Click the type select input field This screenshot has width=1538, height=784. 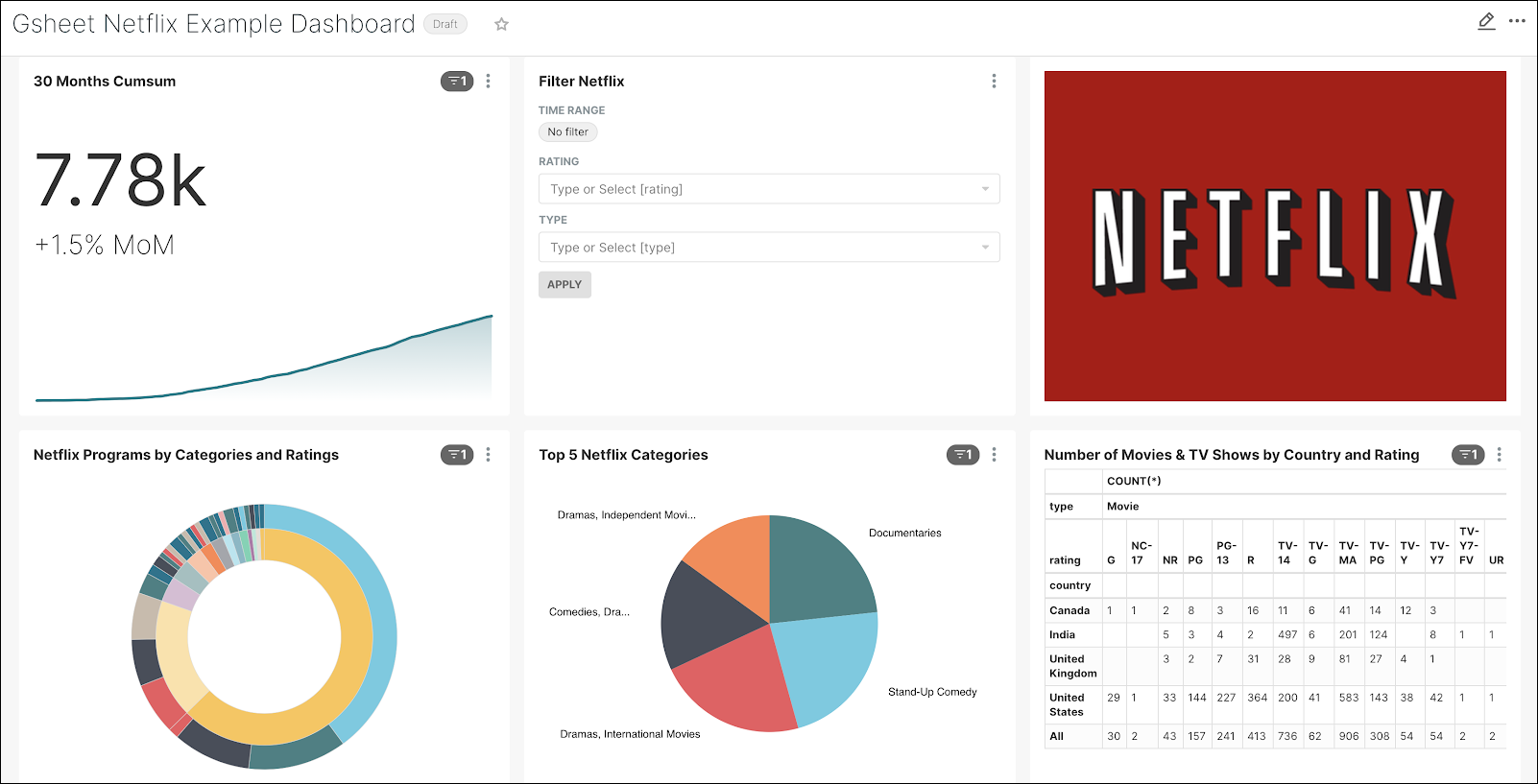pos(769,248)
